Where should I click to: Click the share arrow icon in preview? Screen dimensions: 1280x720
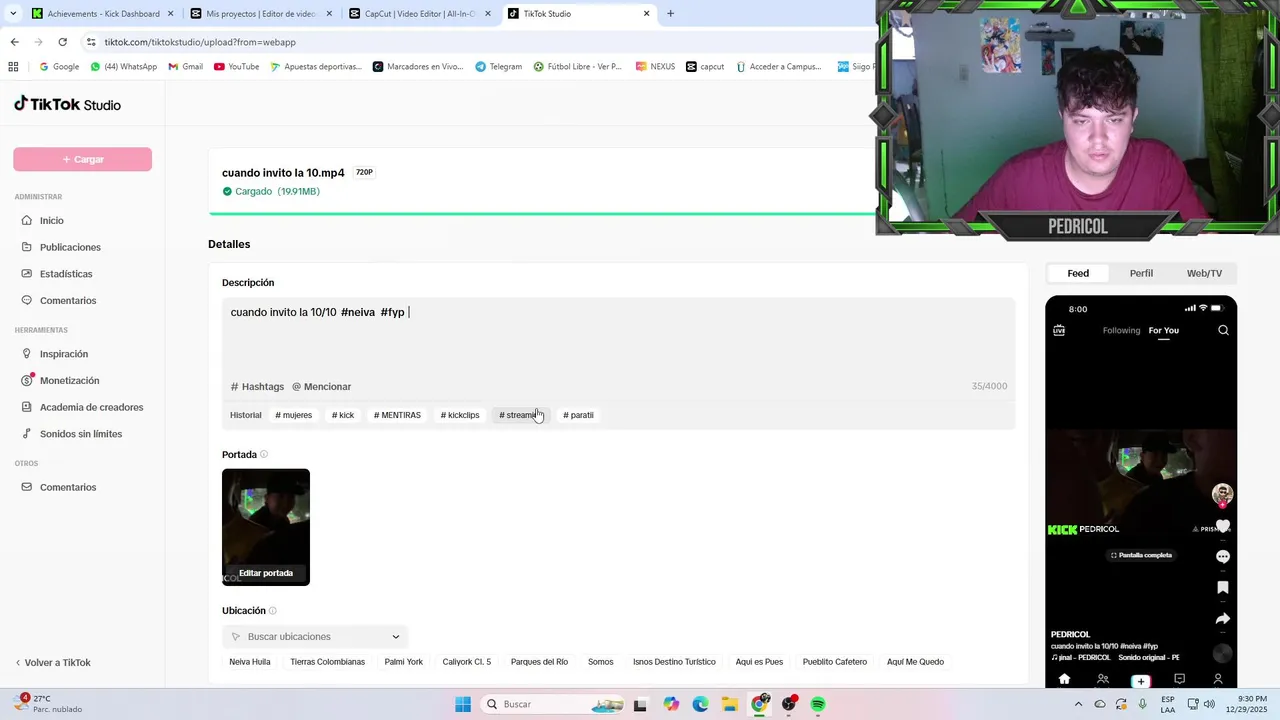click(1222, 620)
